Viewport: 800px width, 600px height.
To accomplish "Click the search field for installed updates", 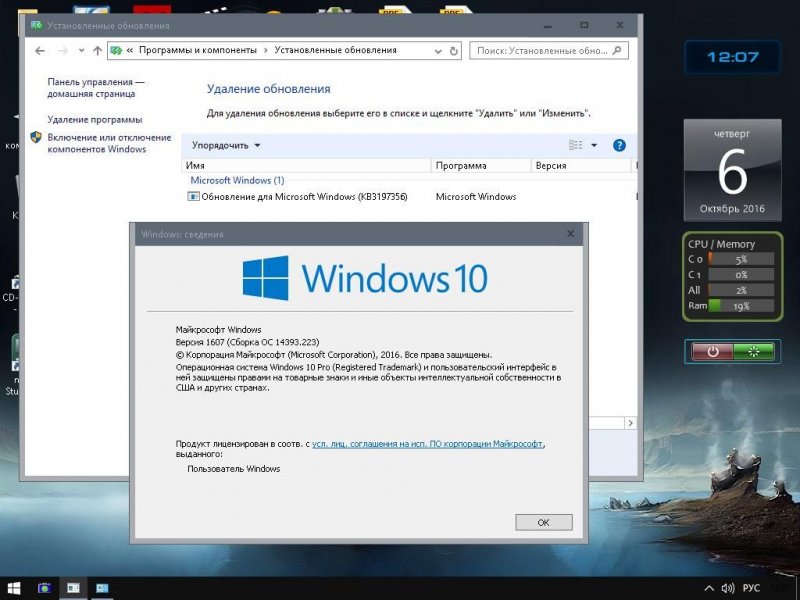I will 548,51.
